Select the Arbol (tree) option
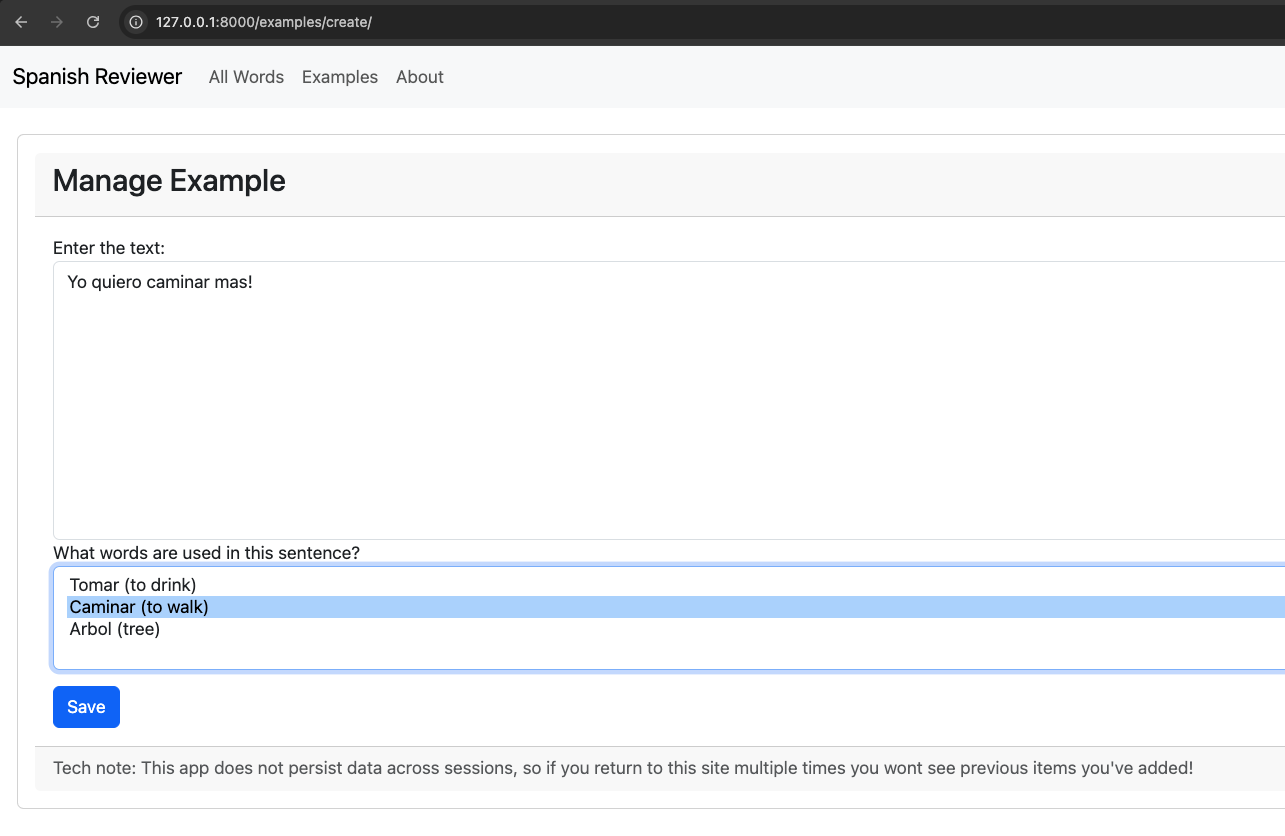1285x836 pixels. (x=114, y=629)
